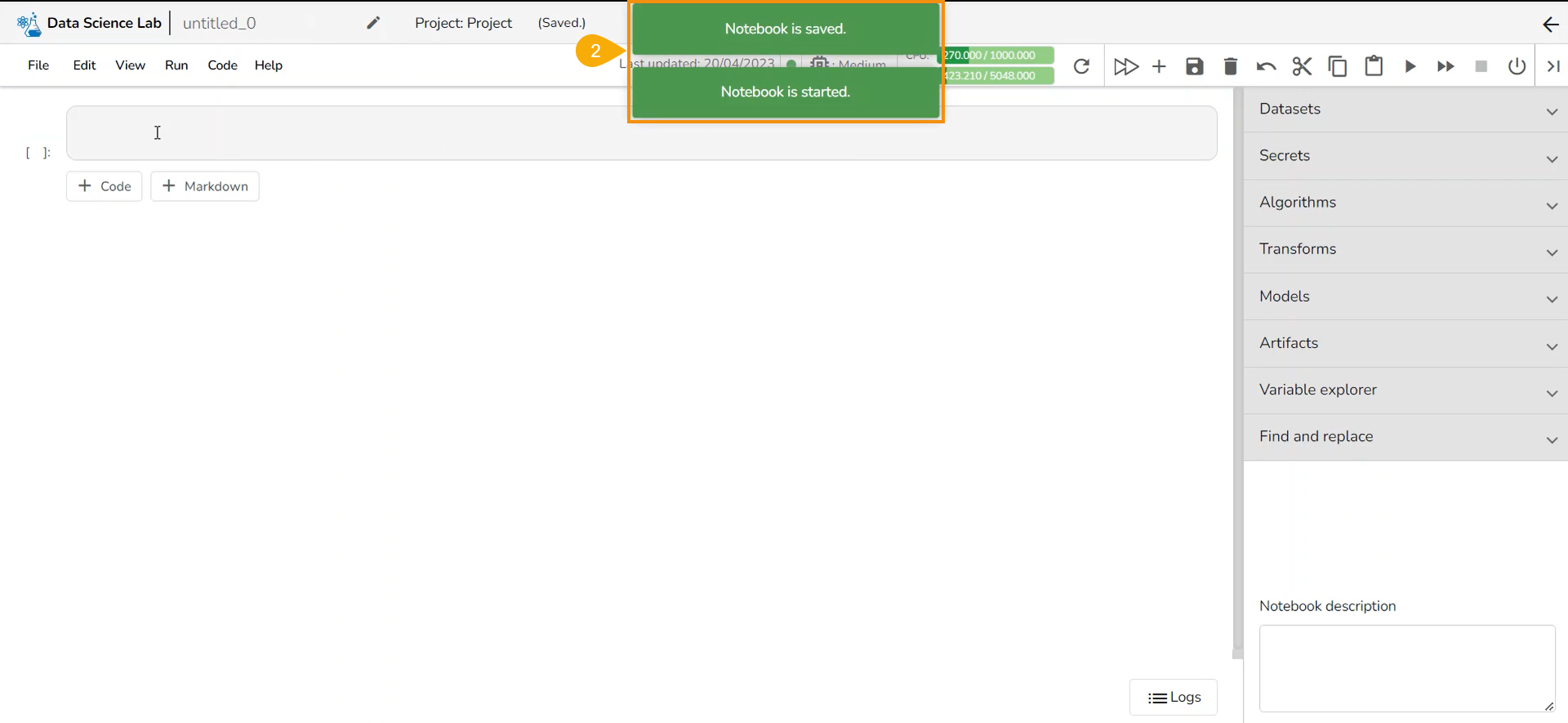The width and height of the screenshot is (1568, 723).
Task: Open the Run menu
Action: pyautogui.click(x=176, y=65)
